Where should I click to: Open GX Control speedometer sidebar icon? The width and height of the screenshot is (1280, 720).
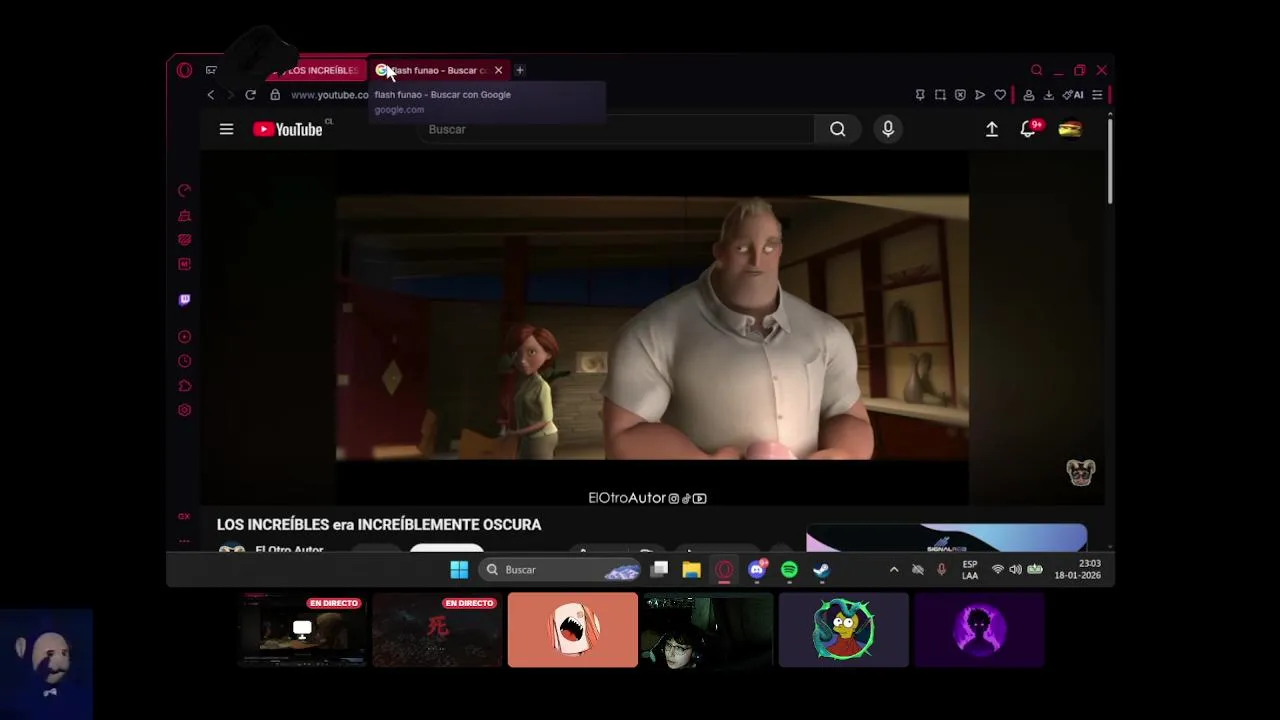click(184, 190)
